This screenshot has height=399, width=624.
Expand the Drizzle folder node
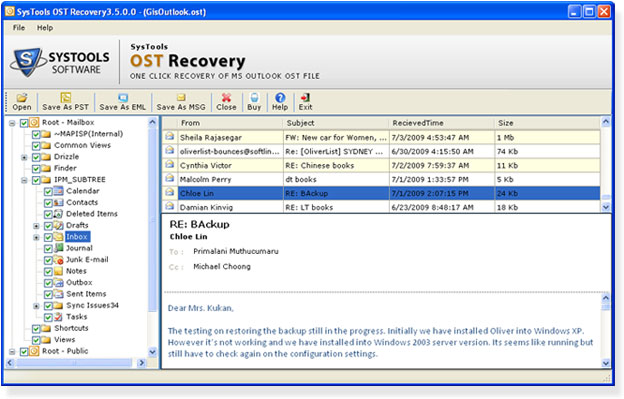pyautogui.click(x=24, y=157)
